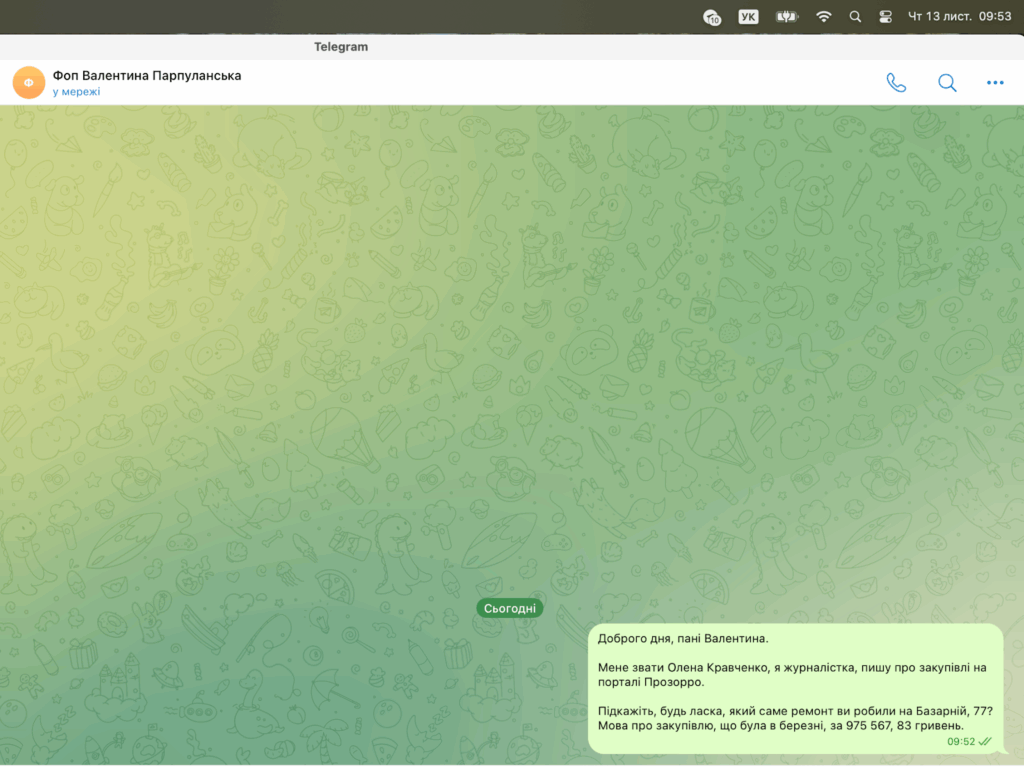Click the greeting line 'Доброго дня, пані Валентина.'
This screenshot has width=1024, height=767.
pos(683,638)
